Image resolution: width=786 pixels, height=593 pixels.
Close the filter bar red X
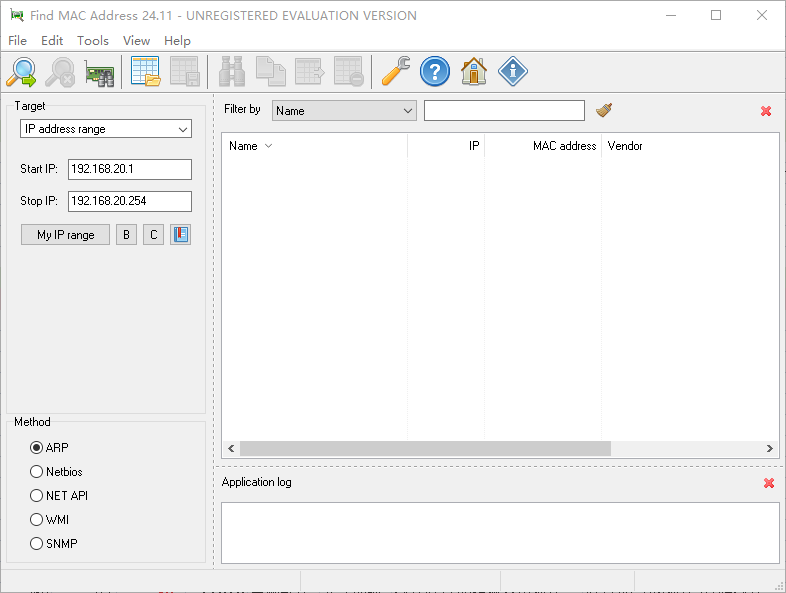pyautogui.click(x=766, y=111)
